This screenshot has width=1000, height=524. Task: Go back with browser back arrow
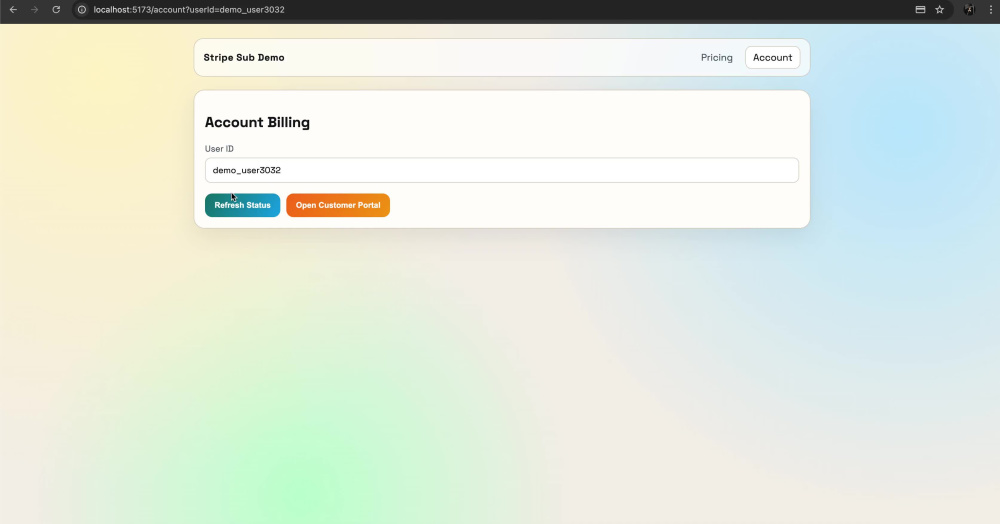pyautogui.click(x=13, y=10)
